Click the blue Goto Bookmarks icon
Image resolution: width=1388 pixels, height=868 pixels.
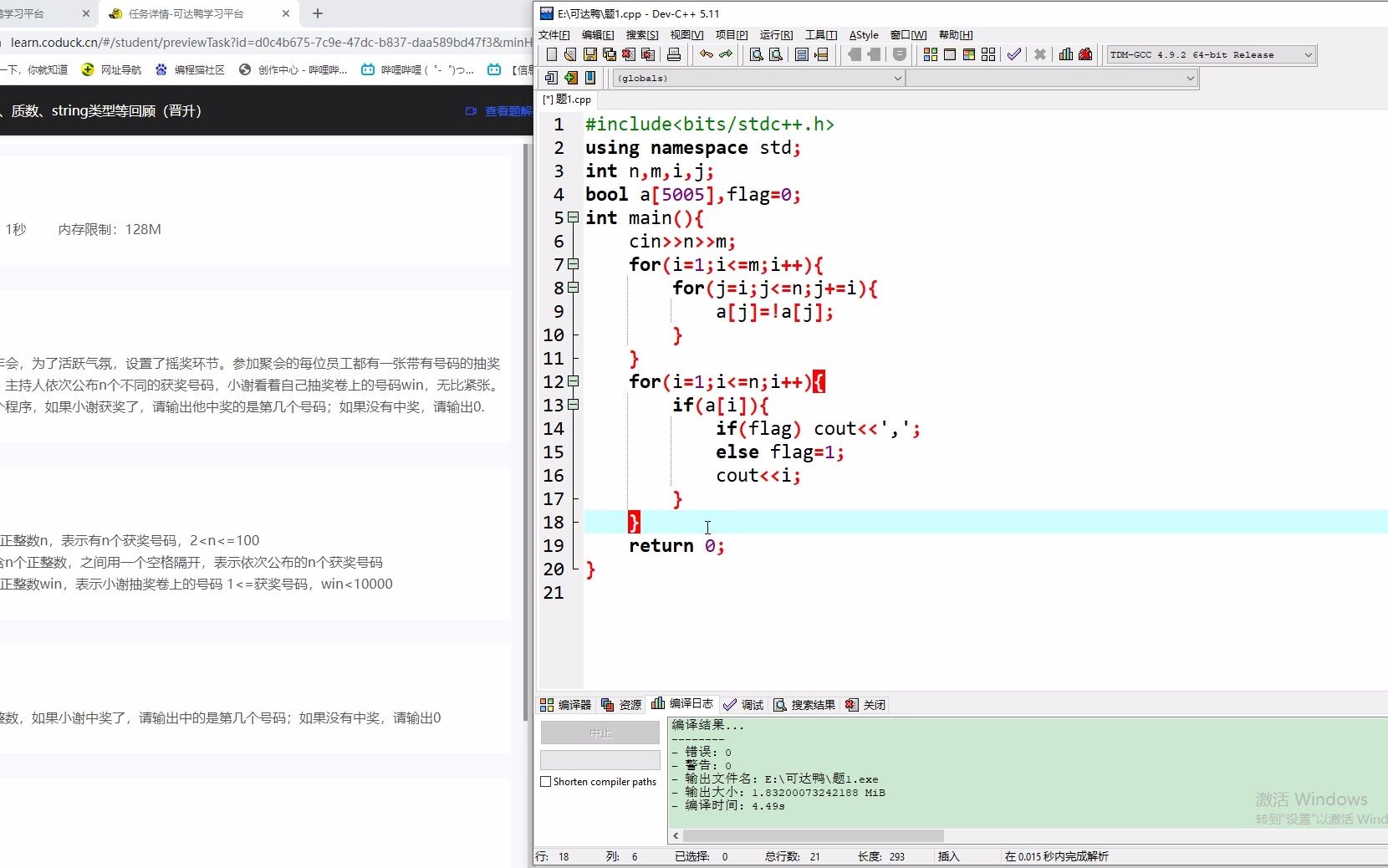coord(590,78)
